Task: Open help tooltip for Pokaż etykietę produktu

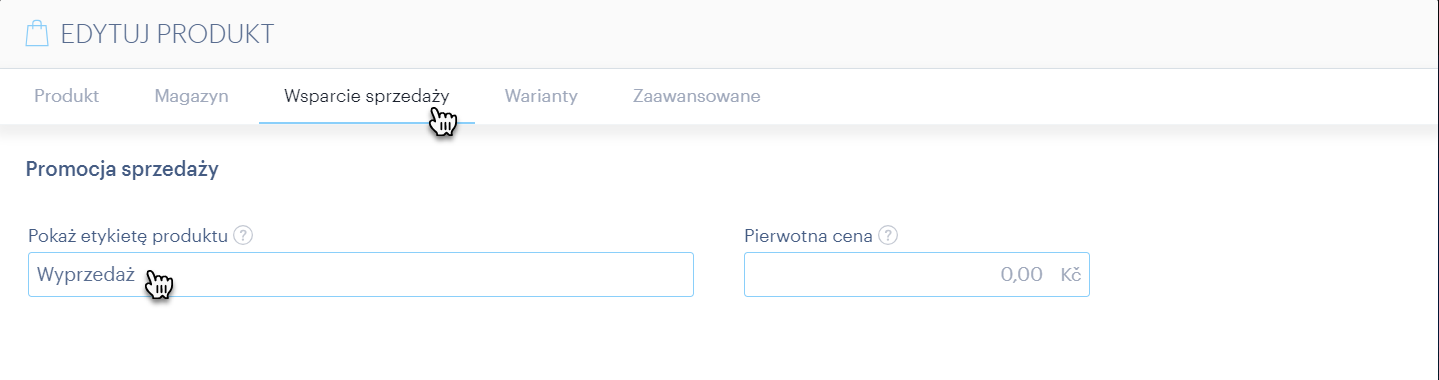Action: 243,236
